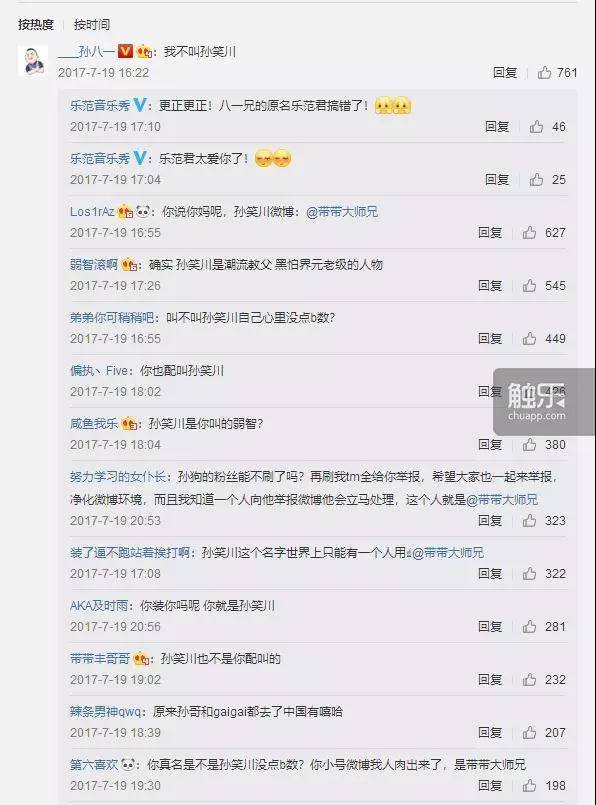This screenshot has height=805, width=596.
Task: Click thumbs-up on the 545-likes comment
Action: 529,285
